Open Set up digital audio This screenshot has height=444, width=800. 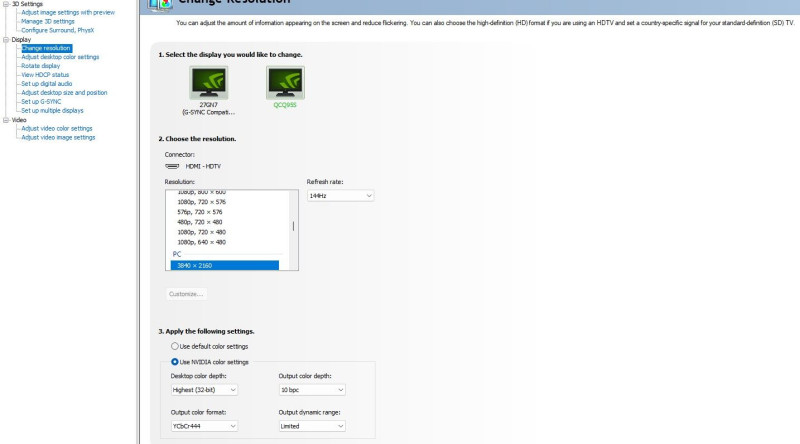[x=46, y=84]
